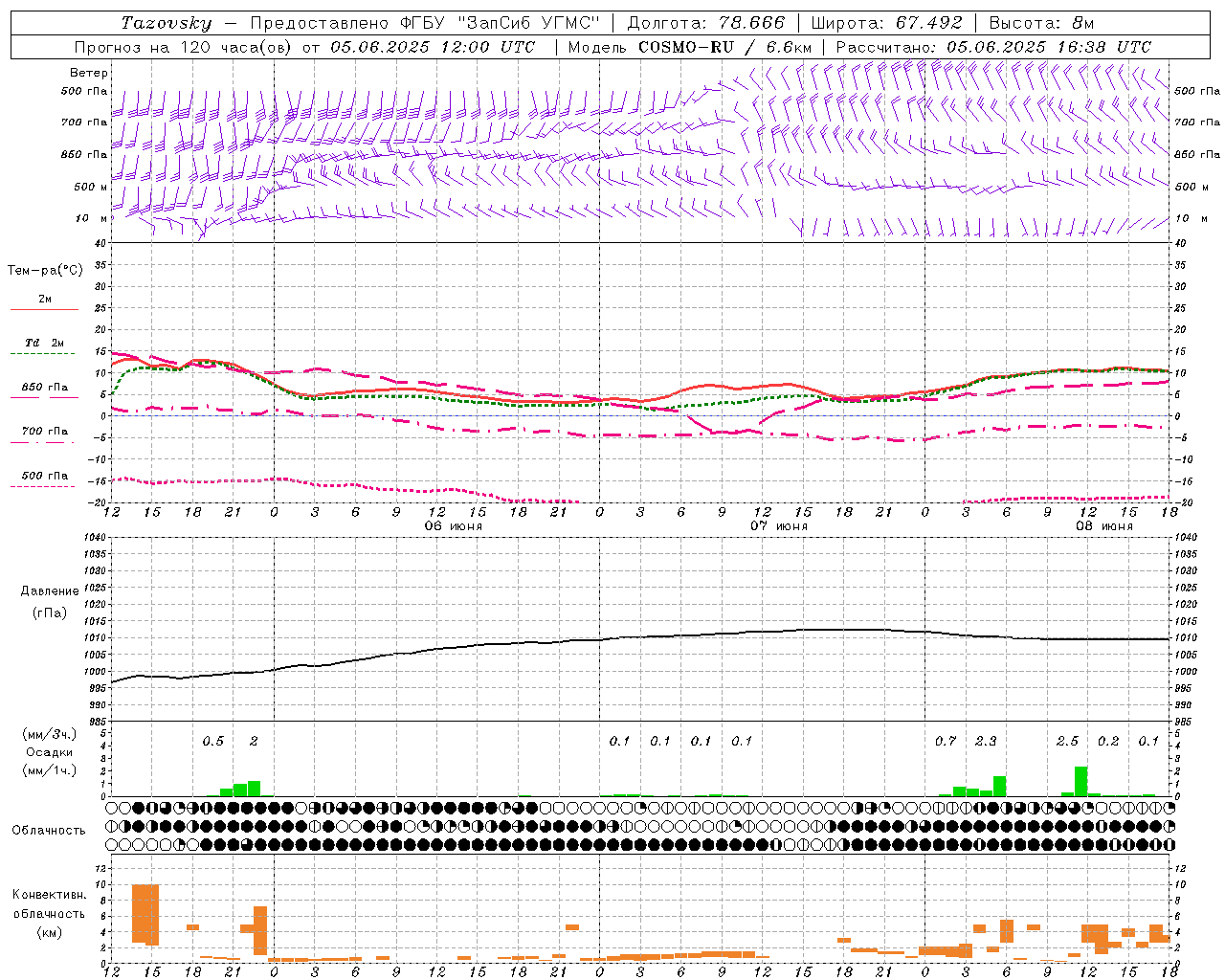Select the Осадки precipitation label
This screenshot has width=1225, height=980.
50,752
